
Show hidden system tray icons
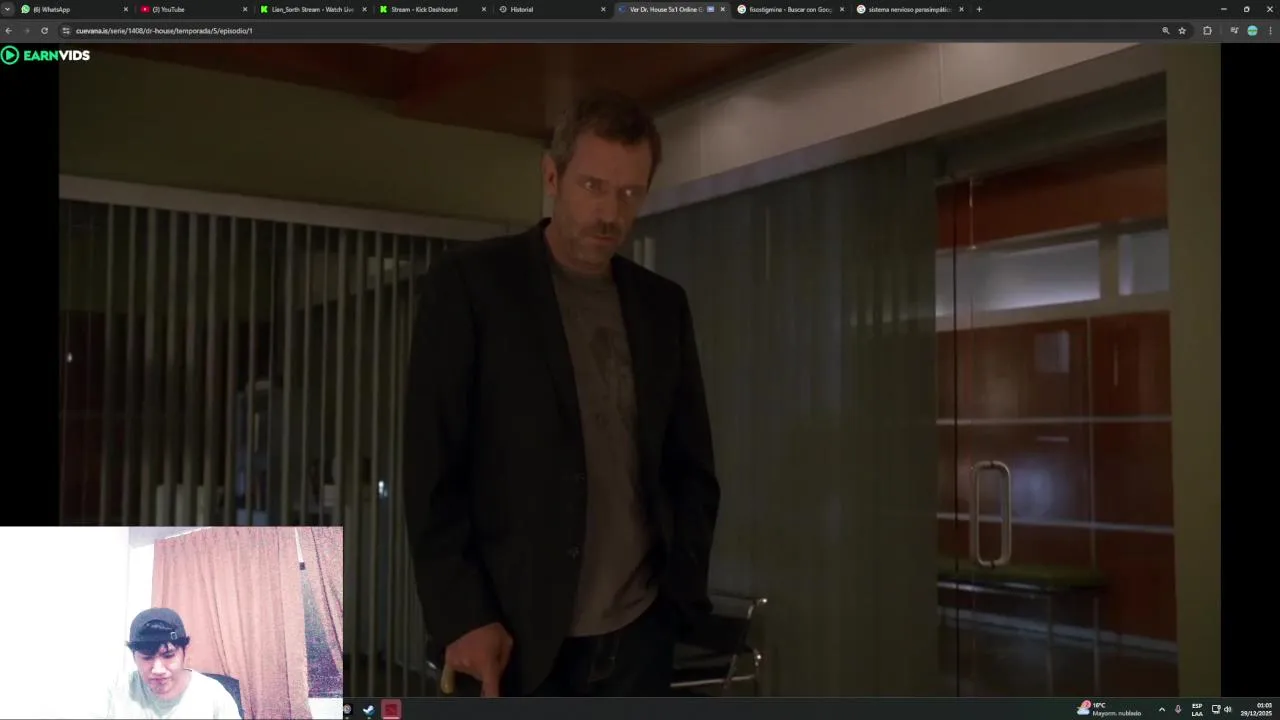1161,709
